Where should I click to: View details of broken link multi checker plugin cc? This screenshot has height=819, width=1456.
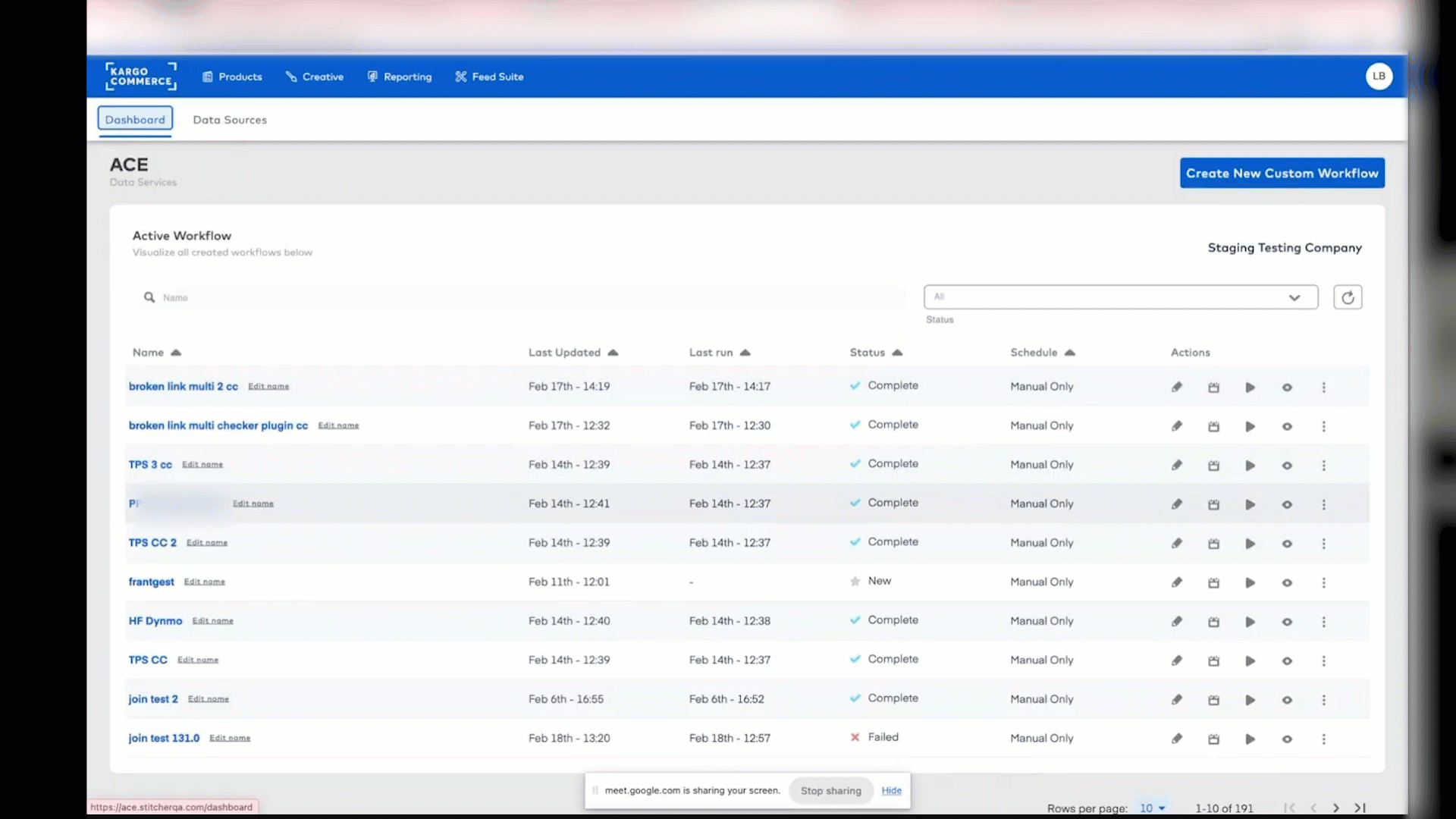pyautogui.click(x=1287, y=426)
